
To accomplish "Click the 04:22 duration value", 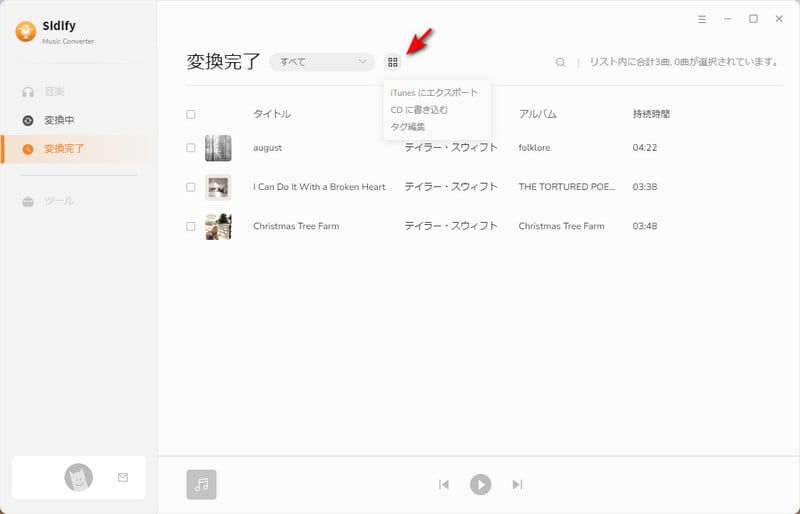I will [645, 148].
